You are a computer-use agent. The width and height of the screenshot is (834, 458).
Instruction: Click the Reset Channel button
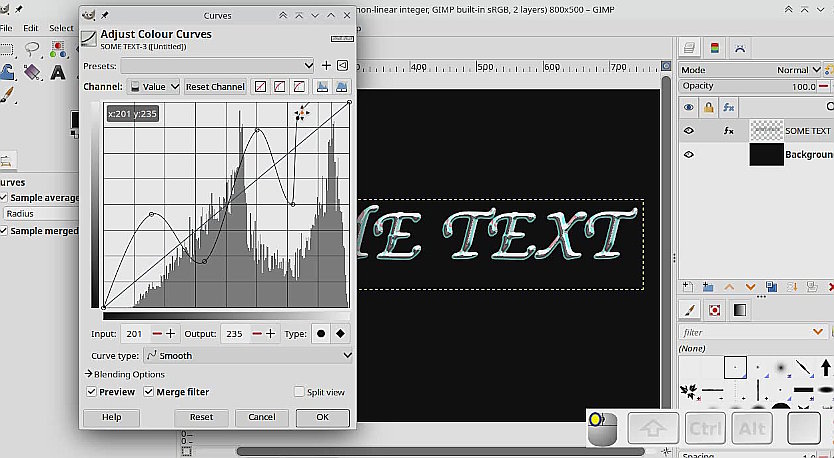pos(215,87)
